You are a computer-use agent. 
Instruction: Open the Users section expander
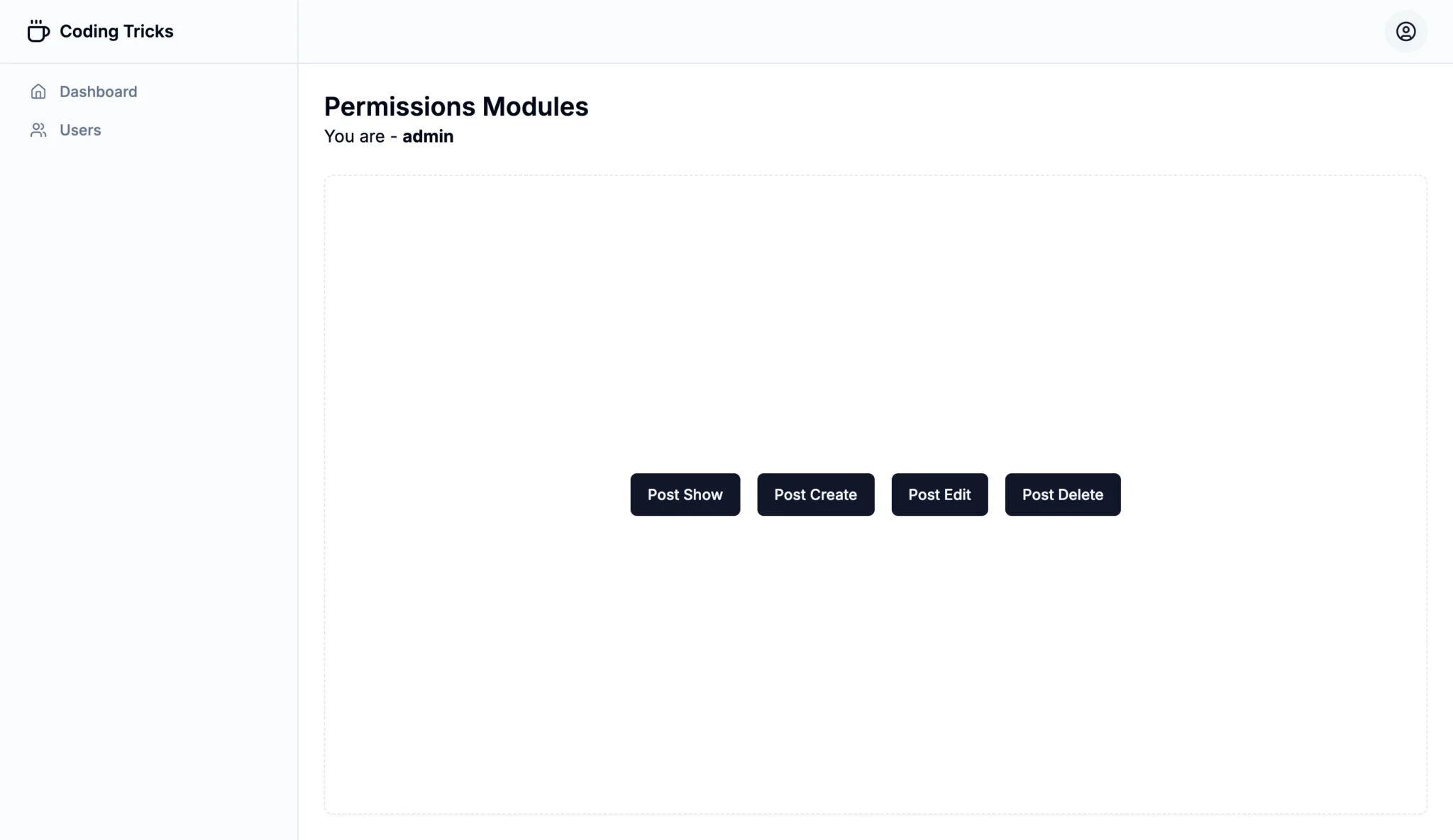tap(80, 129)
